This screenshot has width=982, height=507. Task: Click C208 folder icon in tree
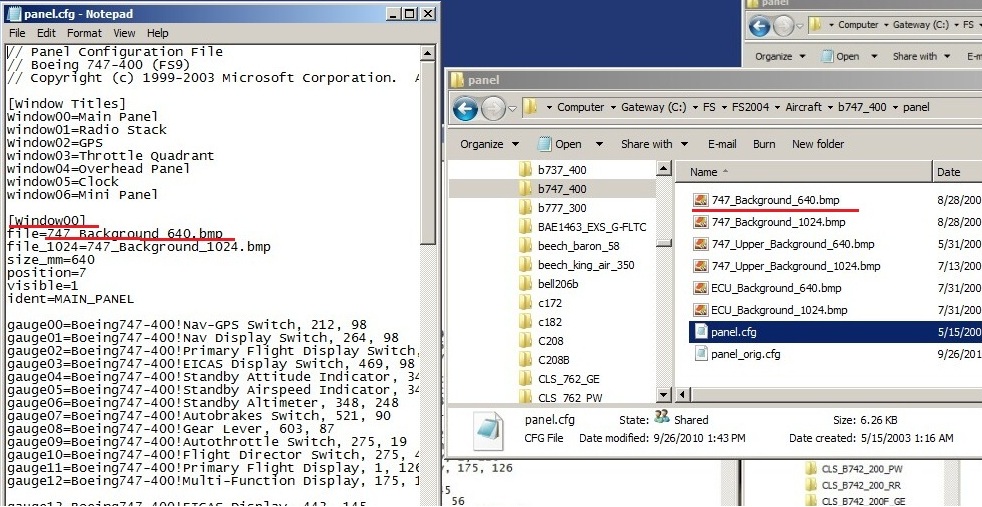click(x=525, y=341)
